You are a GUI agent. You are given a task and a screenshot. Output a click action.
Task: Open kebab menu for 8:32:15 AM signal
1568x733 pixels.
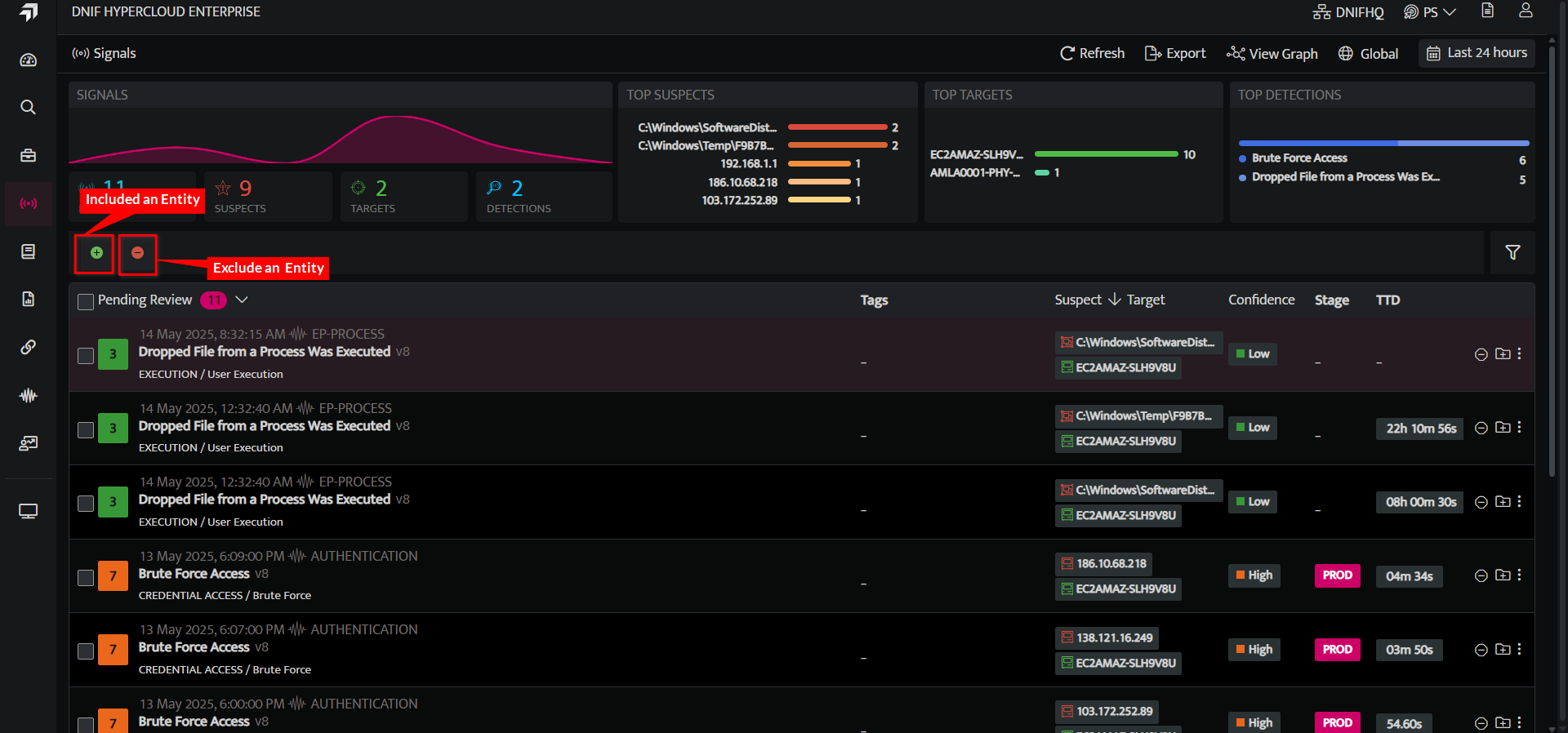click(x=1519, y=354)
